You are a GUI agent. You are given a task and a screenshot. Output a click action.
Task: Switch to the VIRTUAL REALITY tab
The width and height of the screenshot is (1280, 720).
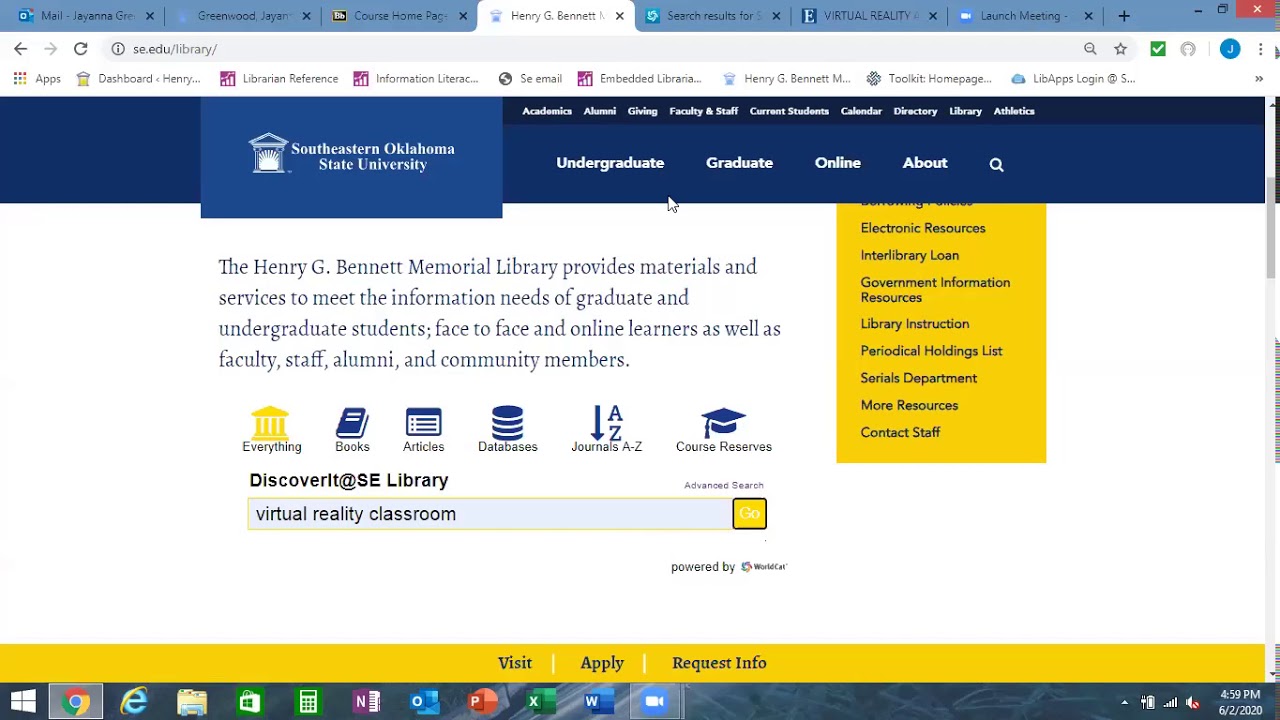(870, 16)
